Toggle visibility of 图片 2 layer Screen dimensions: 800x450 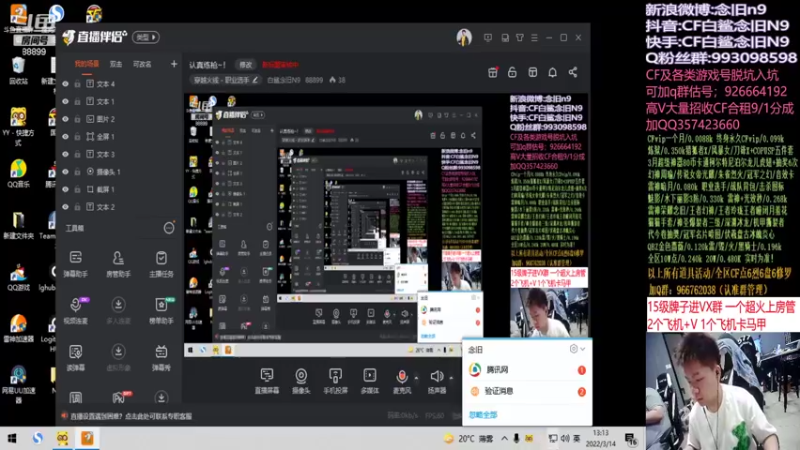point(65,119)
